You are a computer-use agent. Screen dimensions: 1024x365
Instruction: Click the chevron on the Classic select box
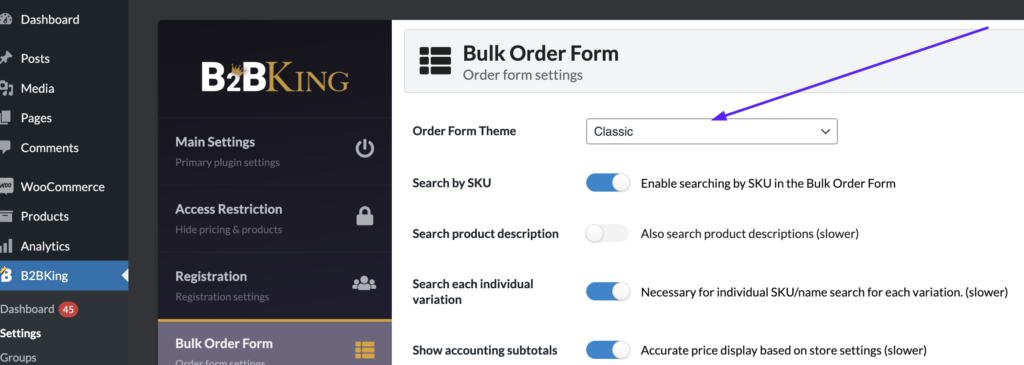pyautogui.click(x=825, y=131)
